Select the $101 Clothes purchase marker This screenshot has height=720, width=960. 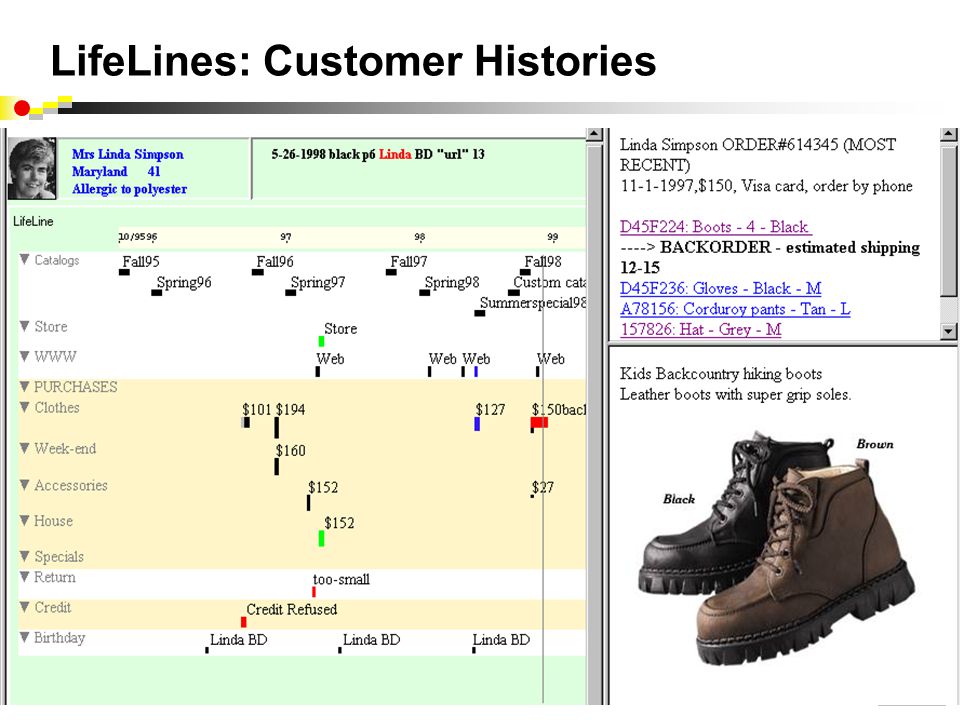coord(246,422)
